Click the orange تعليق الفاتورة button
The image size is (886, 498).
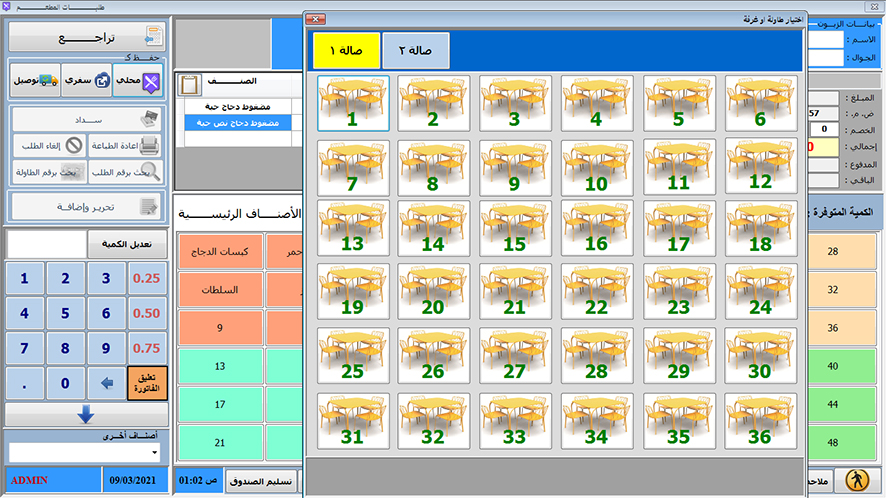[x=147, y=383]
